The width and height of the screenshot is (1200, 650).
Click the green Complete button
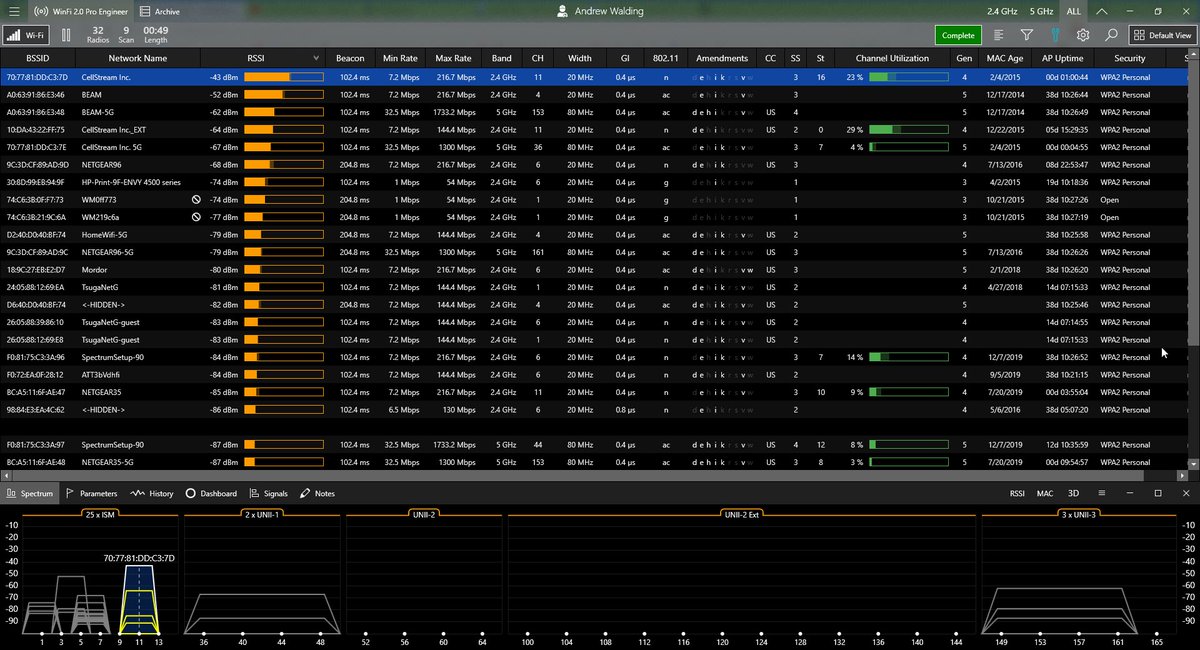[958, 35]
